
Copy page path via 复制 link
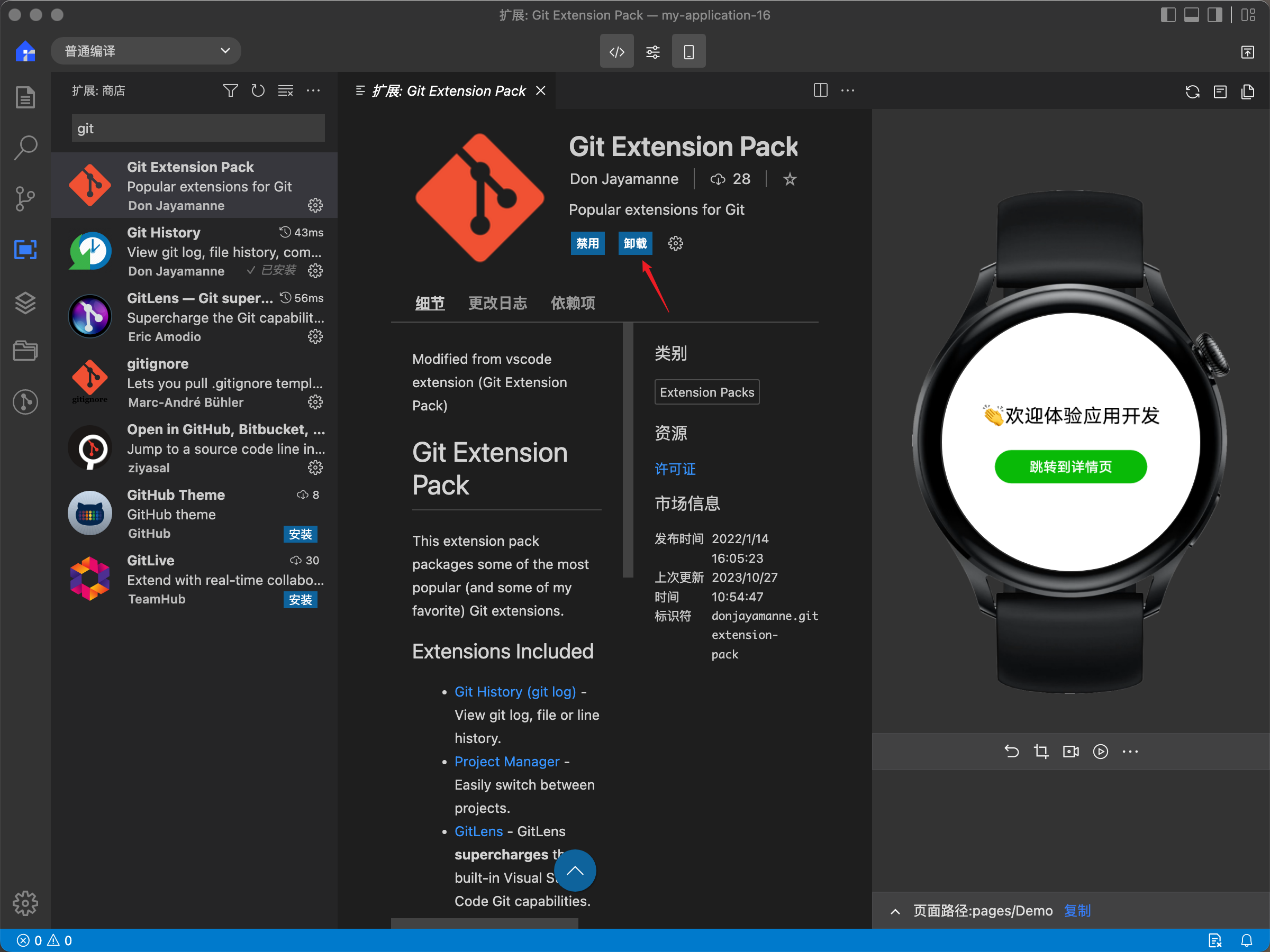(1077, 911)
